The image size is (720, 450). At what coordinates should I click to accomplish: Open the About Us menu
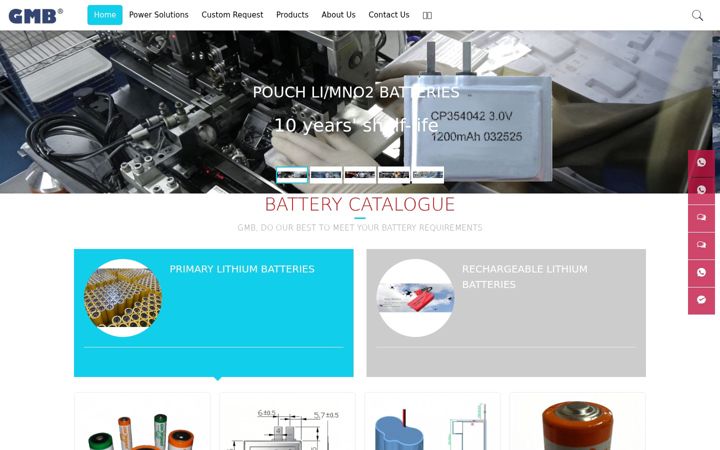(x=338, y=15)
